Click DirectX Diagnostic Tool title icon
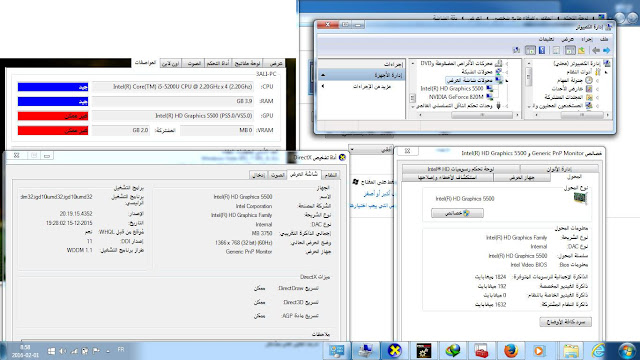This screenshot has height=360, width=640. [x=342, y=157]
